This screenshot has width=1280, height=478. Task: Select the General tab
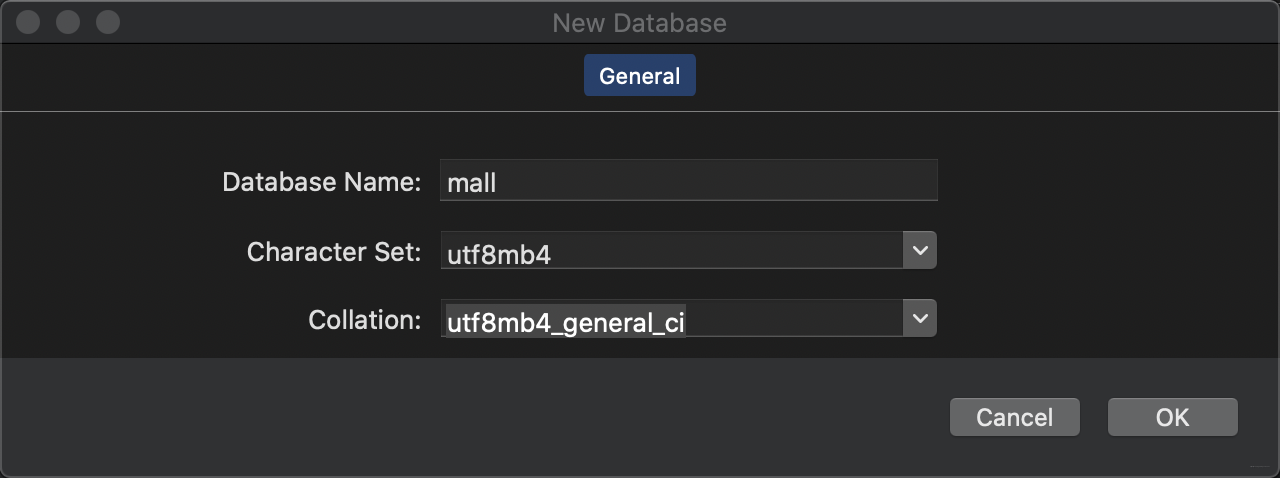pyautogui.click(x=640, y=76)
